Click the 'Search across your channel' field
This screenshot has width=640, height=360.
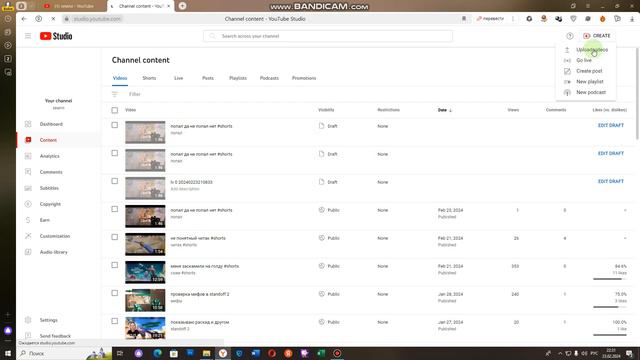(x=328, y=36)
